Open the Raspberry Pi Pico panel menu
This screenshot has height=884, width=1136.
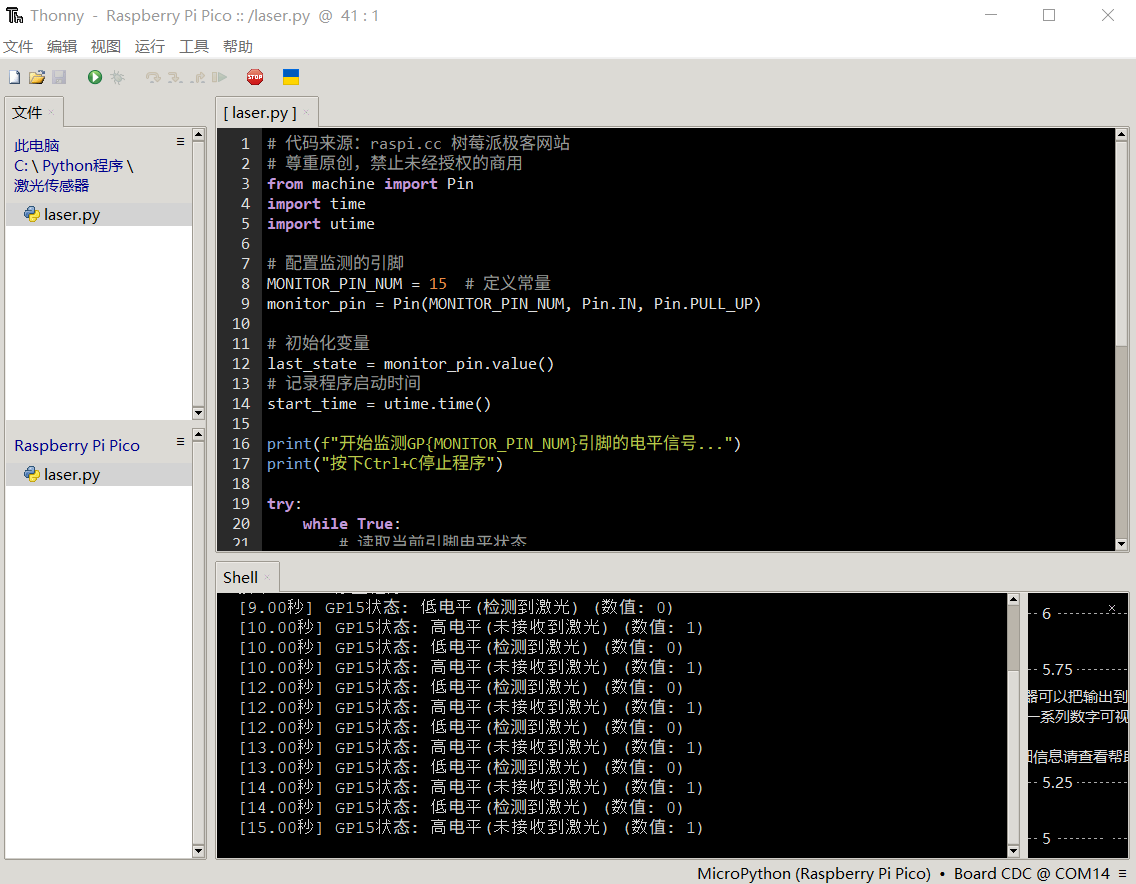tap(181, 442)
